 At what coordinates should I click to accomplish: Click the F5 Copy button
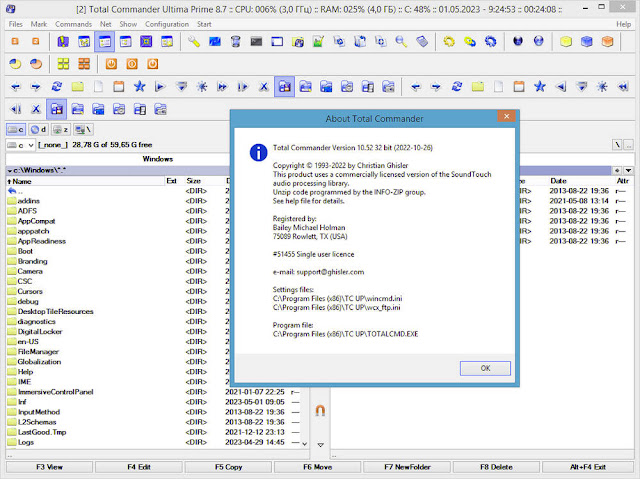point(228,467)
